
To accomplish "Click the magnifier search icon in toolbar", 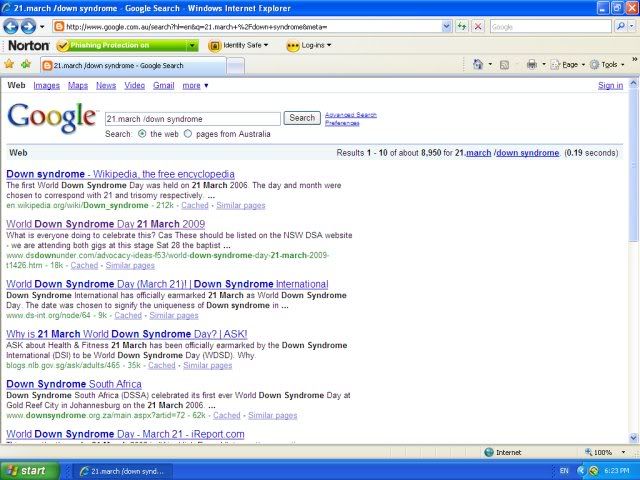I will tap(620, 27).
